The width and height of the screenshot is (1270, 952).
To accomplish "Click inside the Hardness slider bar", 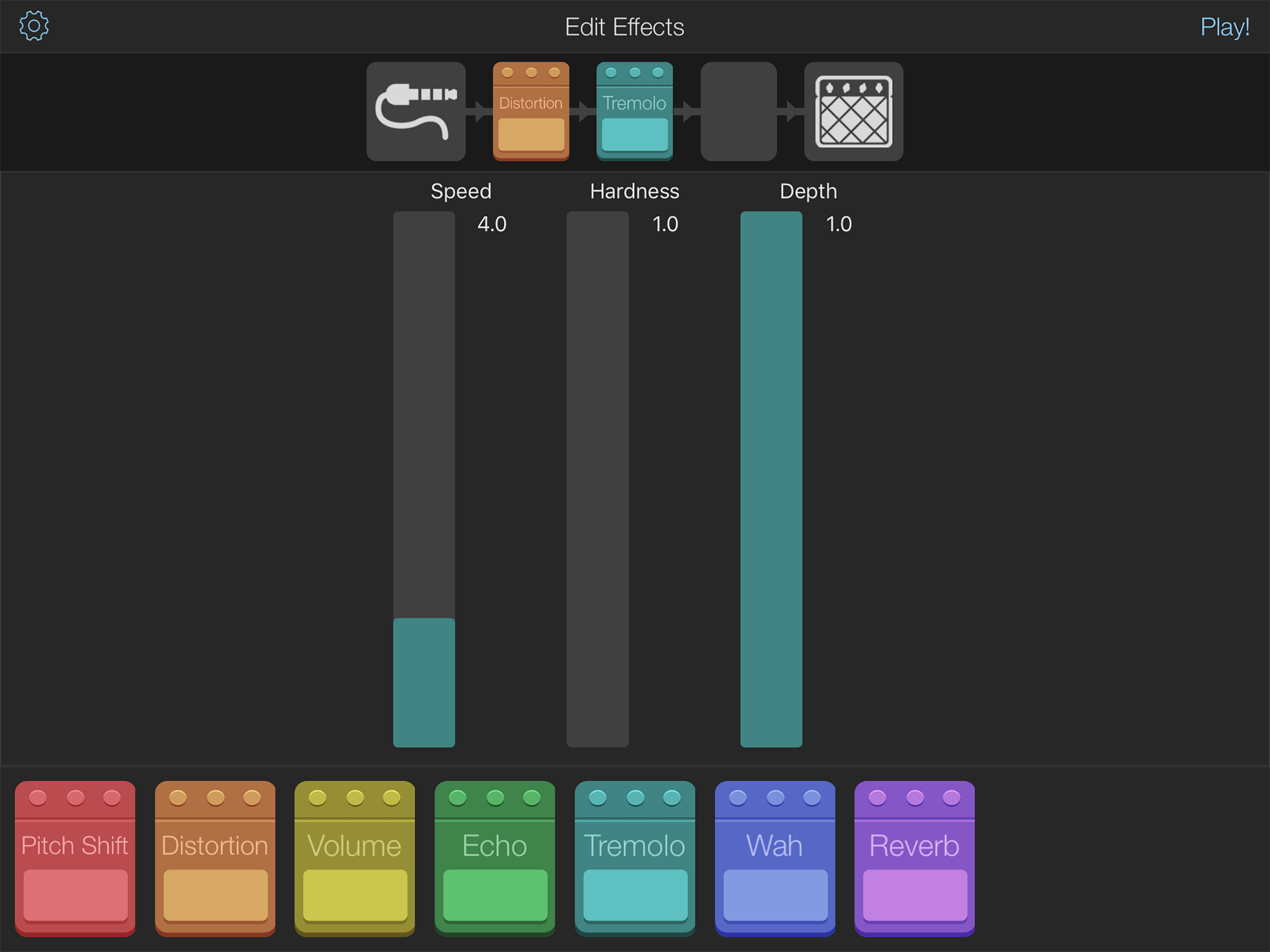I will click(x=597, y=479).
